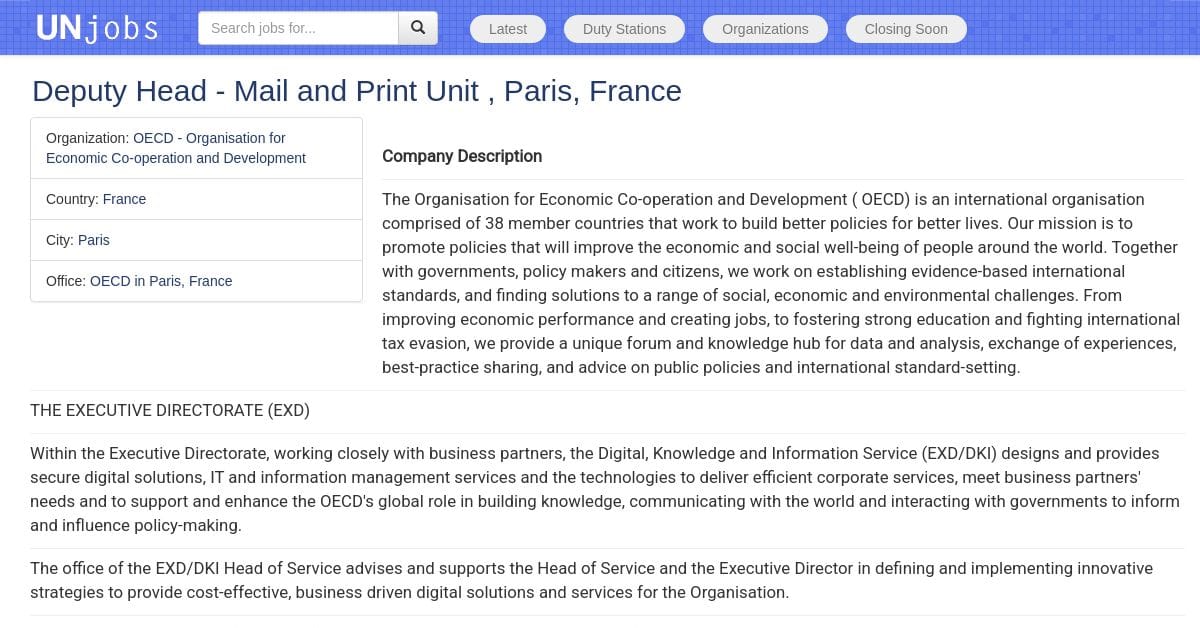This screenshot has height=628, width=1200.
Task: Click the 'Office:' label row
Action: point(196,281)
